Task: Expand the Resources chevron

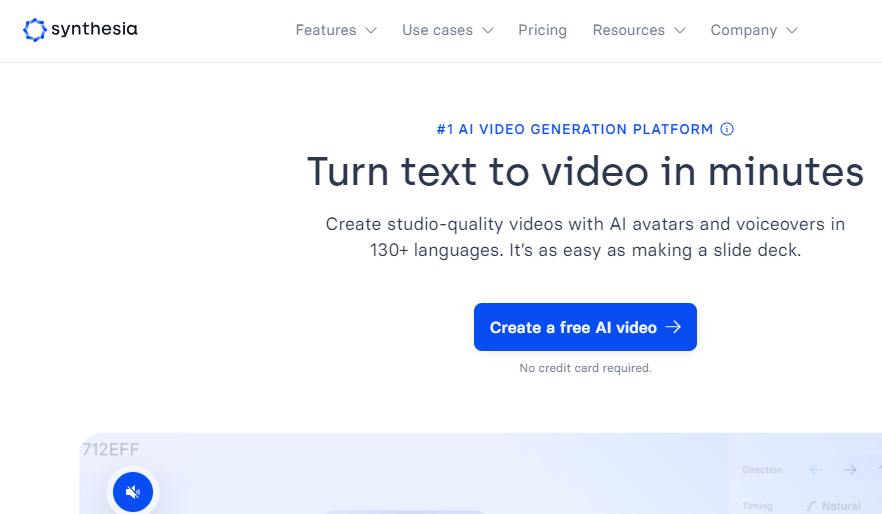Action: tap(680, 31)
